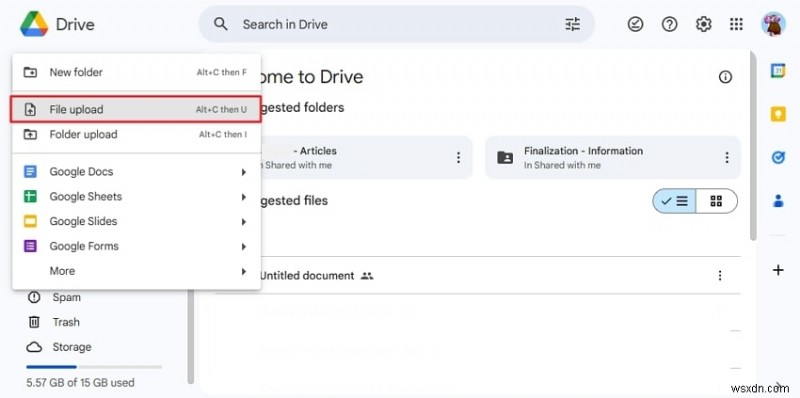Viewport: 800px width, 398px height.
Task: Open Finalization - Information folder card
Action: pos(612,158)
